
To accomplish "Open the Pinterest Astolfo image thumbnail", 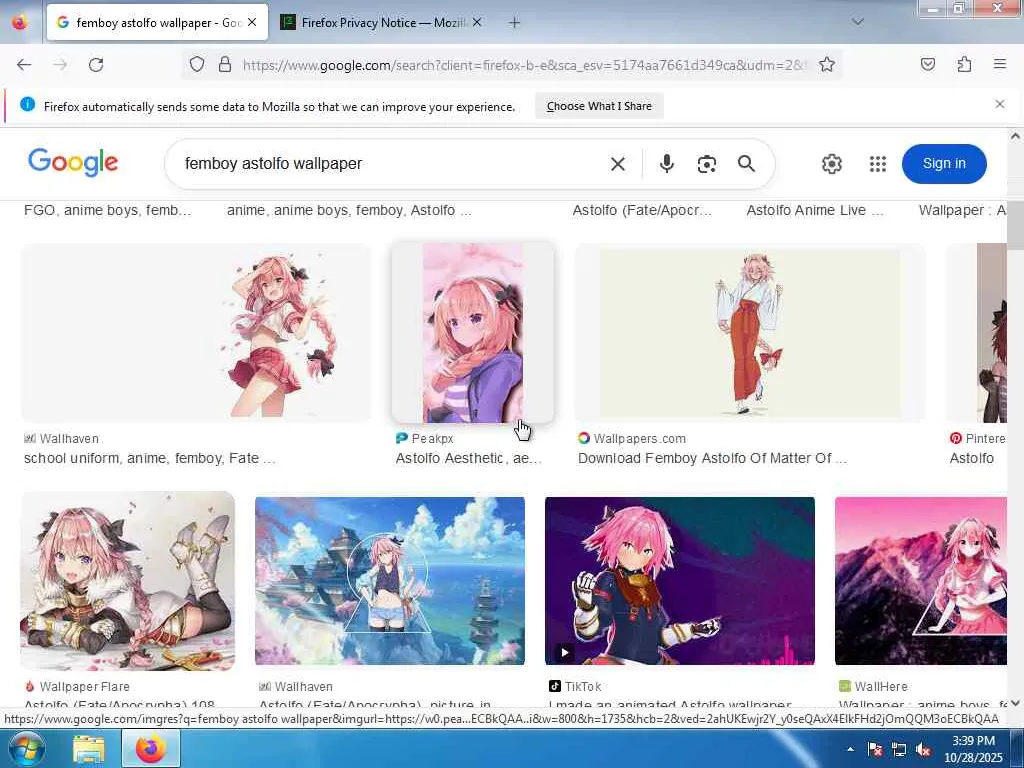I will click(x=976, y=333).
